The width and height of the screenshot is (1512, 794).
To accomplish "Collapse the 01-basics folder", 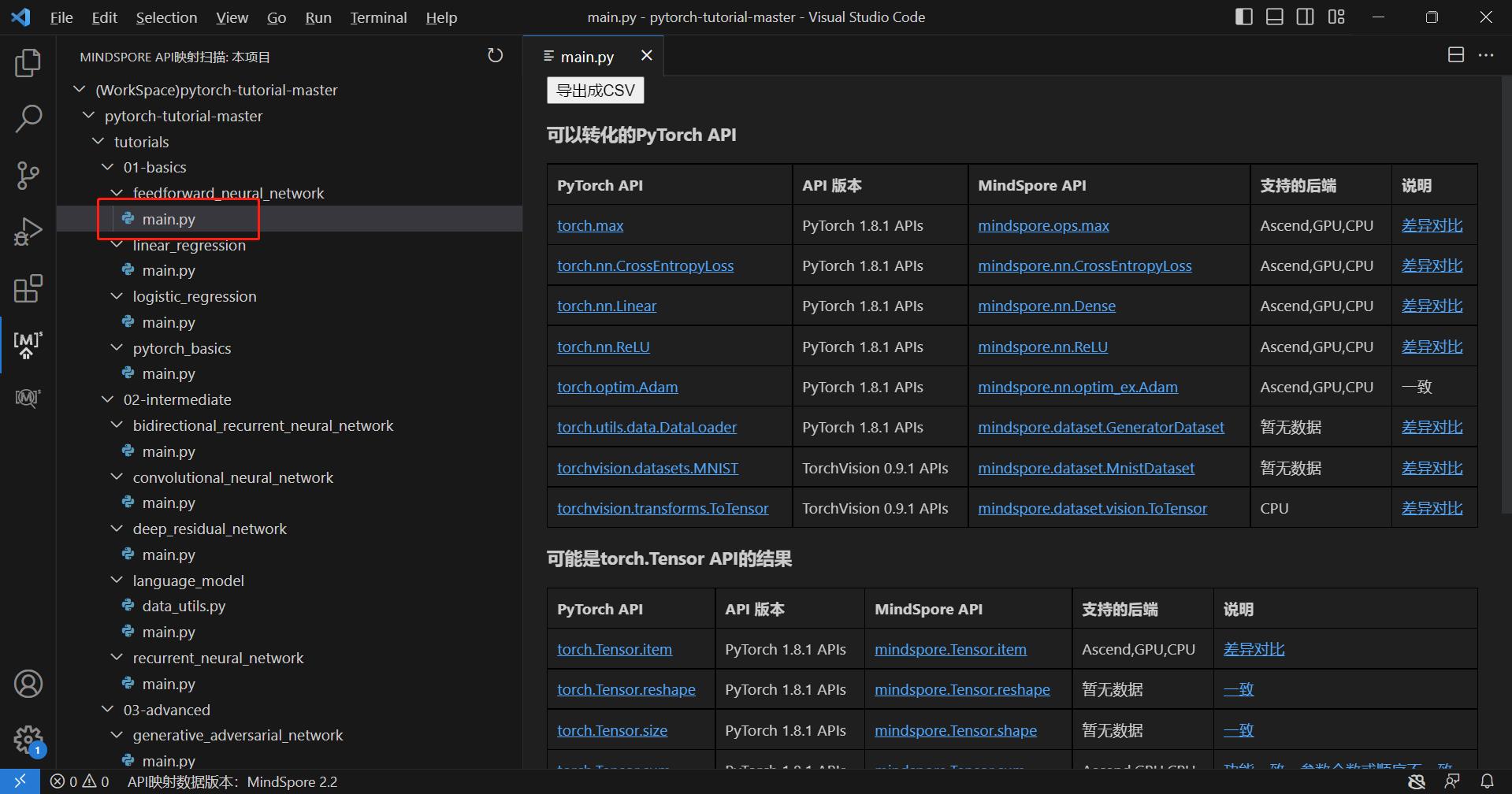I will [x=107, y=167].
